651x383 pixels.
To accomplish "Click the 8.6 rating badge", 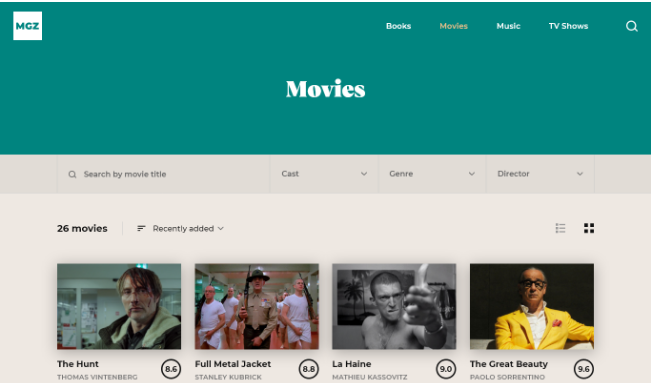I will [x=171, y=369].
